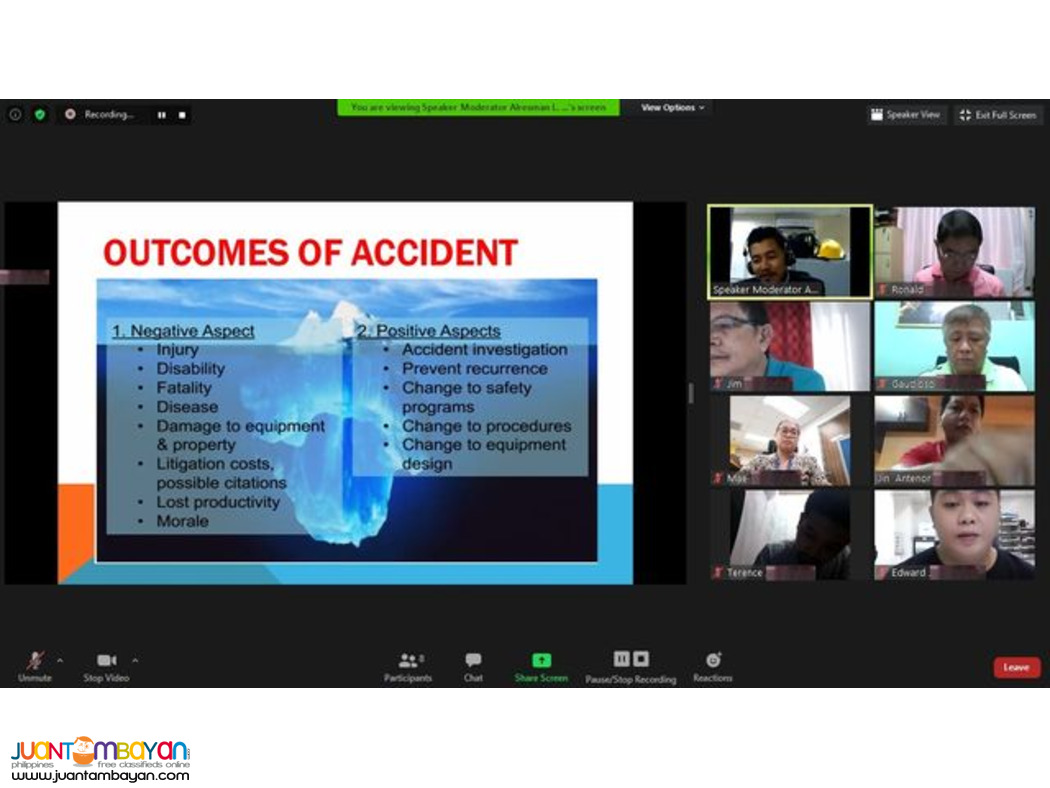1050x788 pixels.
Task: Click the green encryption shield icon
Action: pyautogui.click(x=39, y=115)
